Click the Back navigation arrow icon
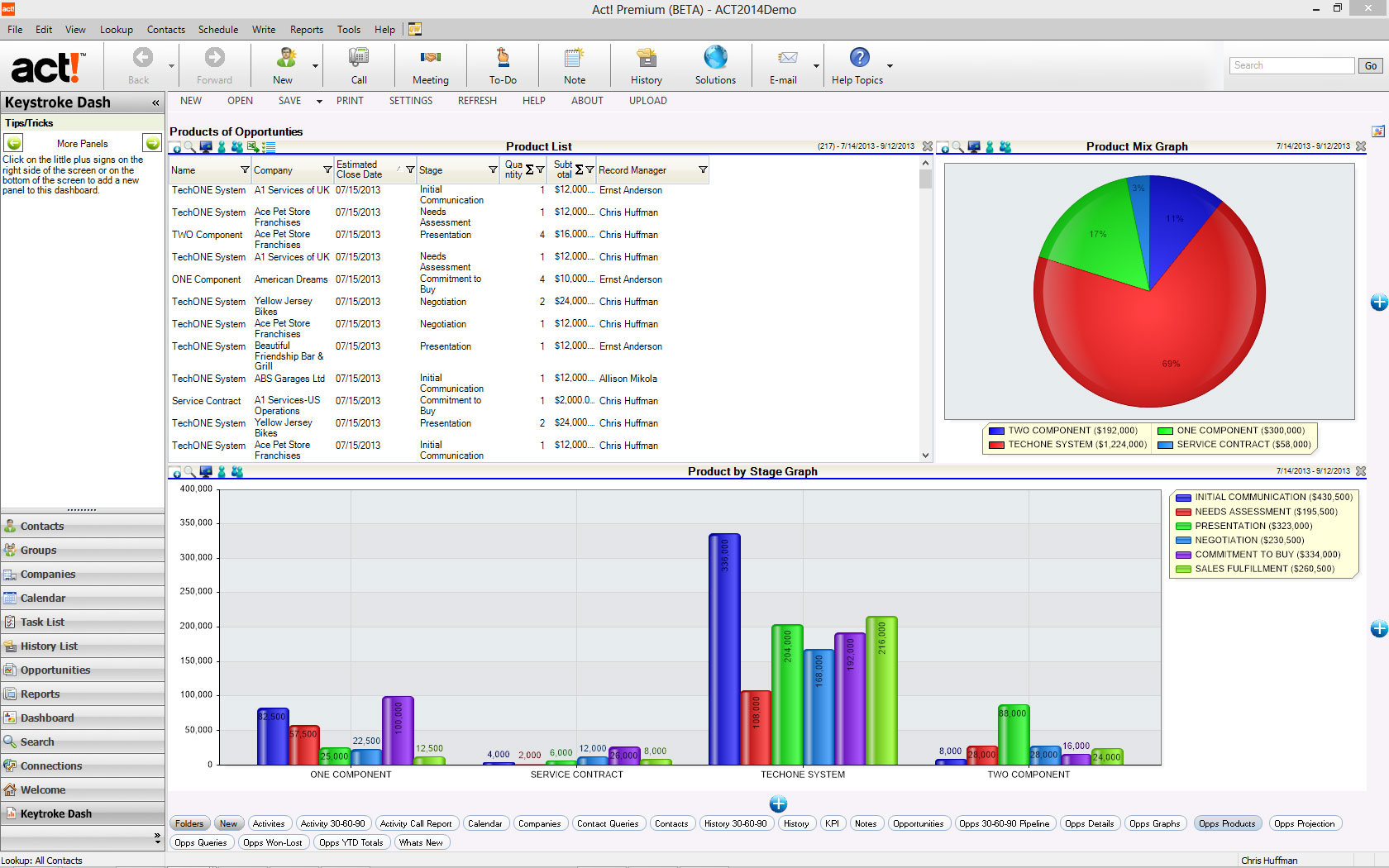 (x=142, y=57)
